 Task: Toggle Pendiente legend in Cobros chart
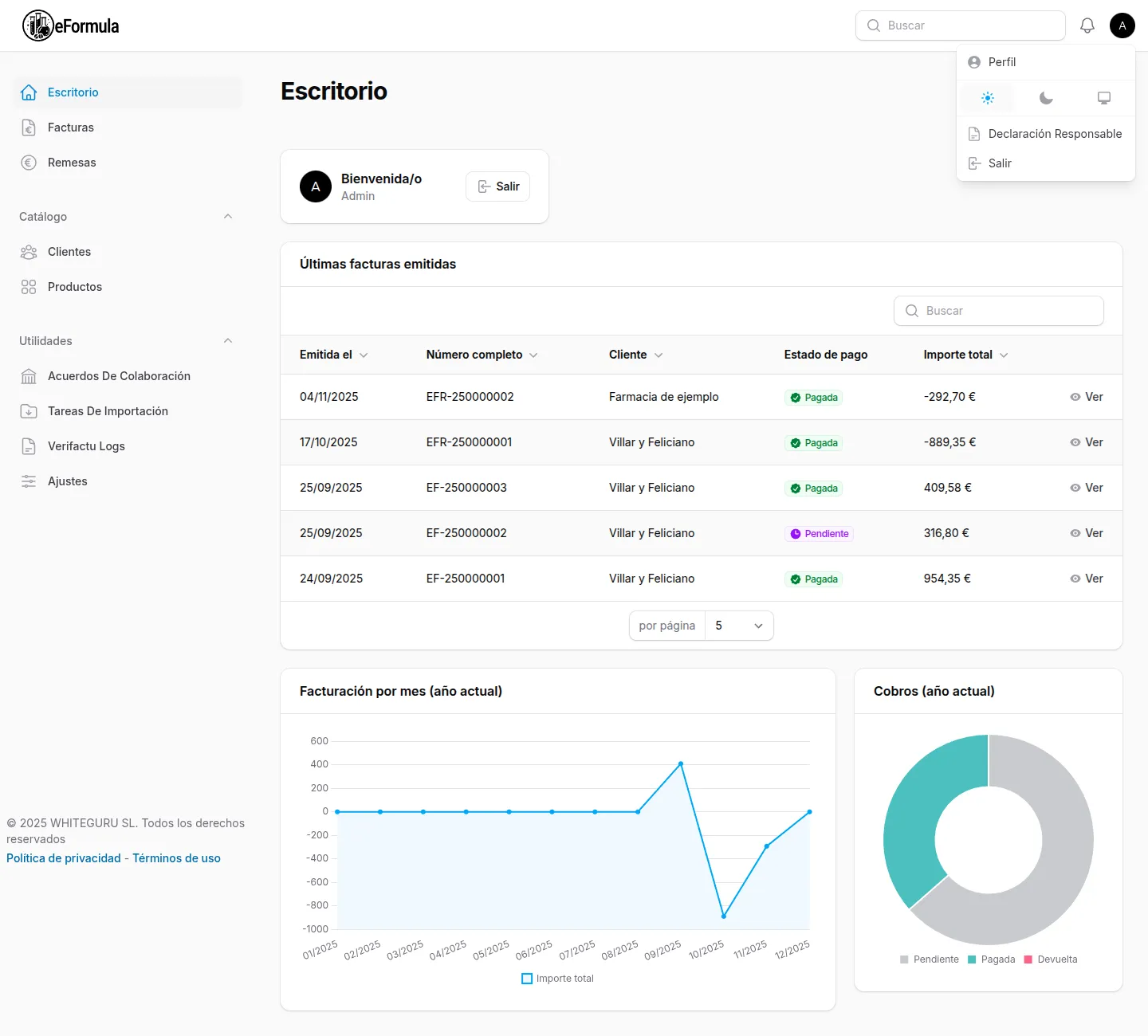point(929,959)
